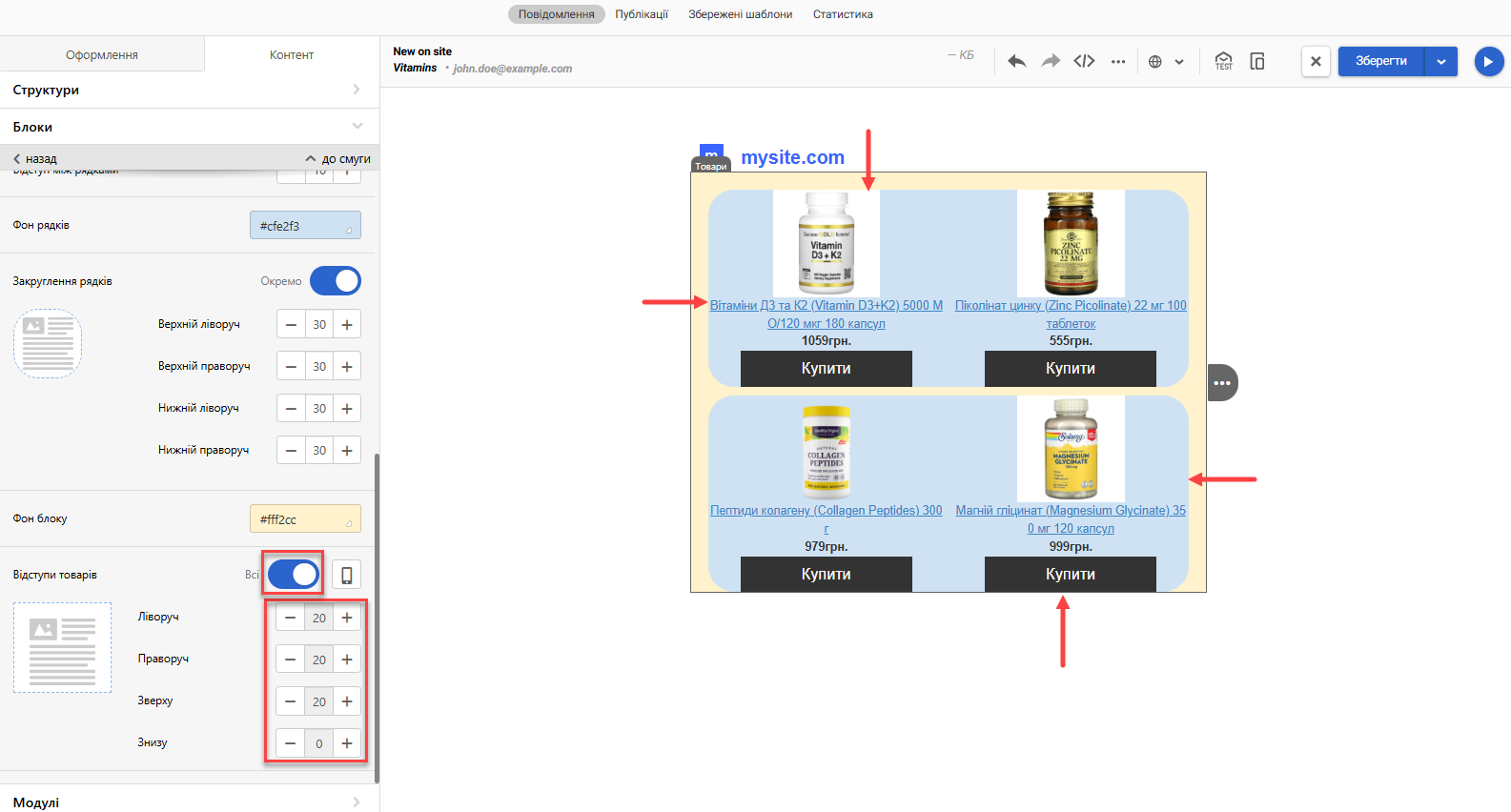The image size is (1511, 812).
Task: Click the до смуги navigation link
Action: coord(338,159)
